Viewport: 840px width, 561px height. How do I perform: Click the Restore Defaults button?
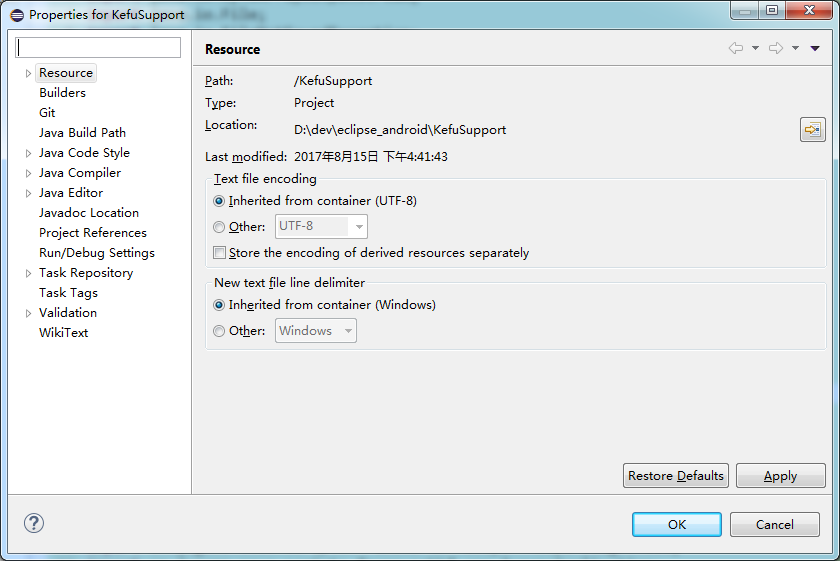676,476
